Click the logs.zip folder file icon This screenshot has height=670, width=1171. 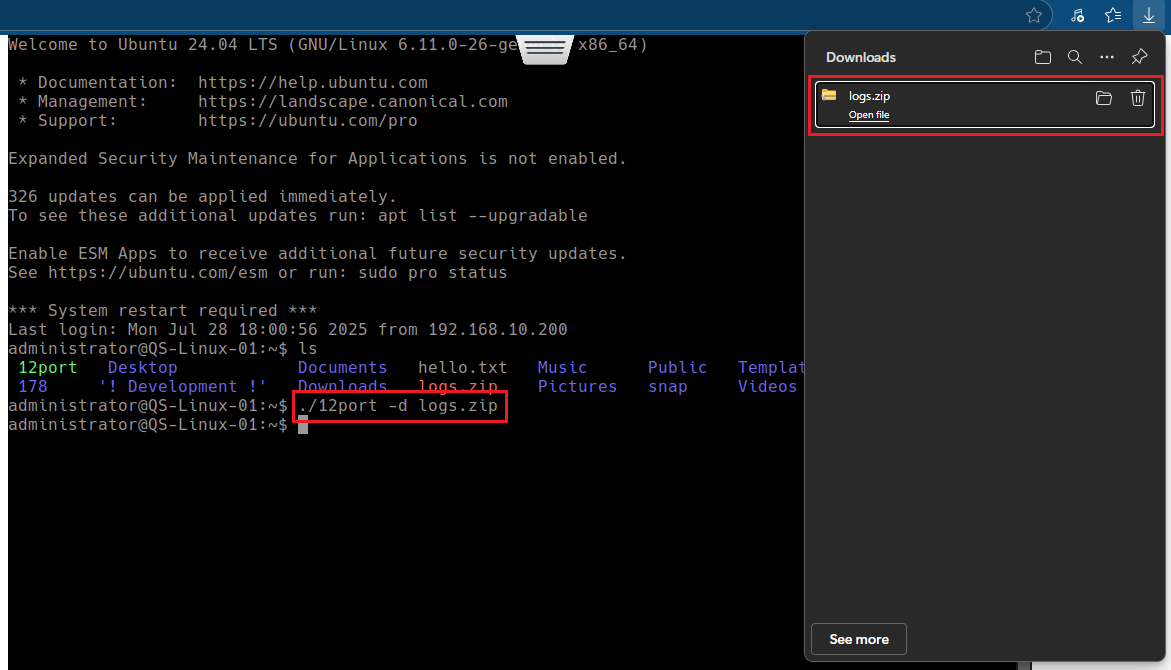829,96
